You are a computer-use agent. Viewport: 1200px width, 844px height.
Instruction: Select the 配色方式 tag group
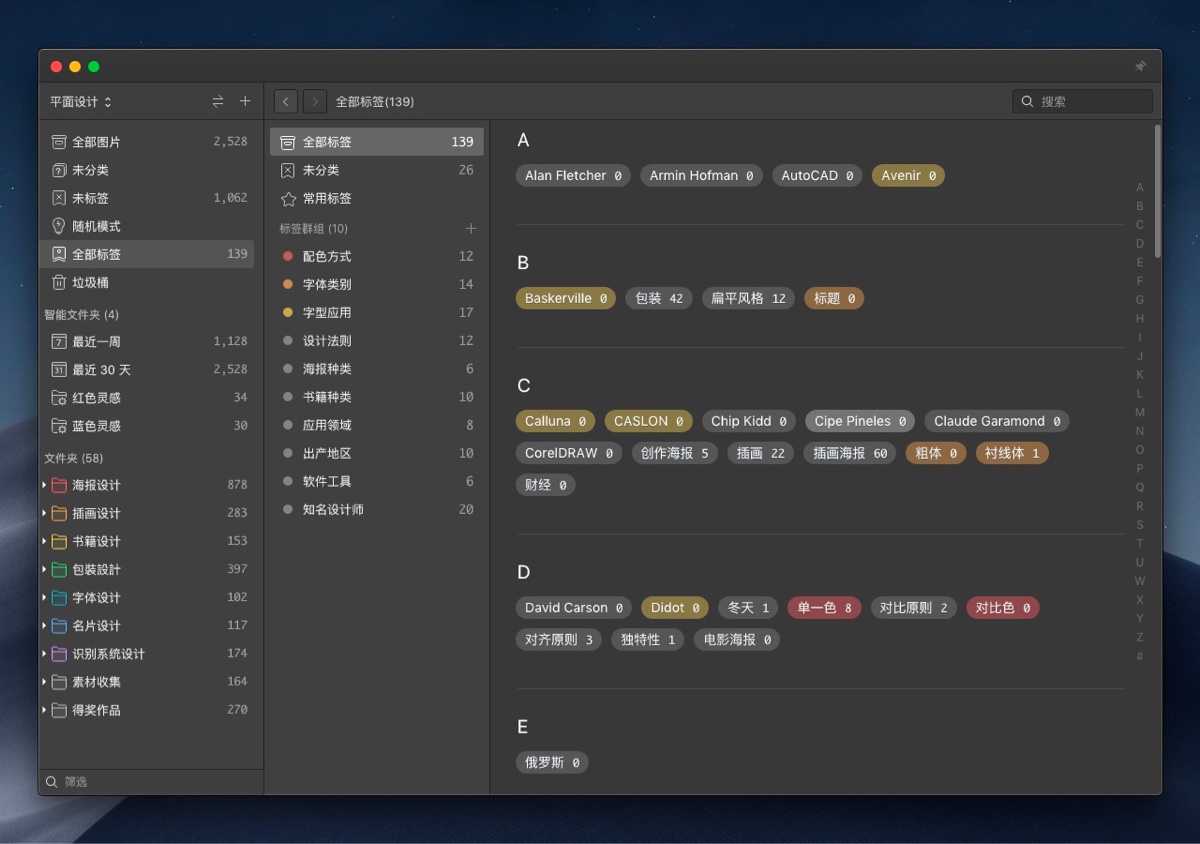pyautogui.click(x=327, y=256)
